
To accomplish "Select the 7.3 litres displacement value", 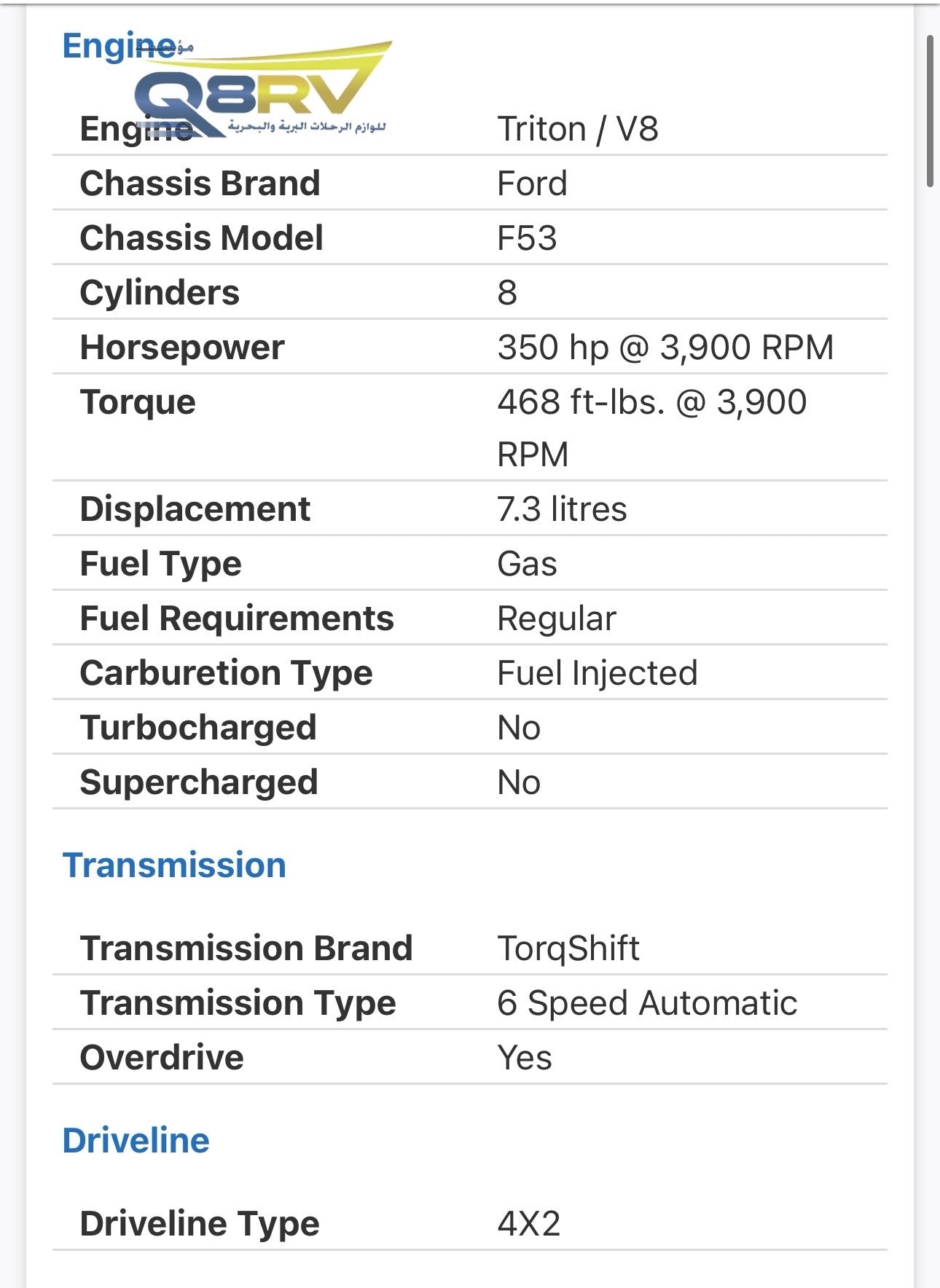I will point(562,509).
